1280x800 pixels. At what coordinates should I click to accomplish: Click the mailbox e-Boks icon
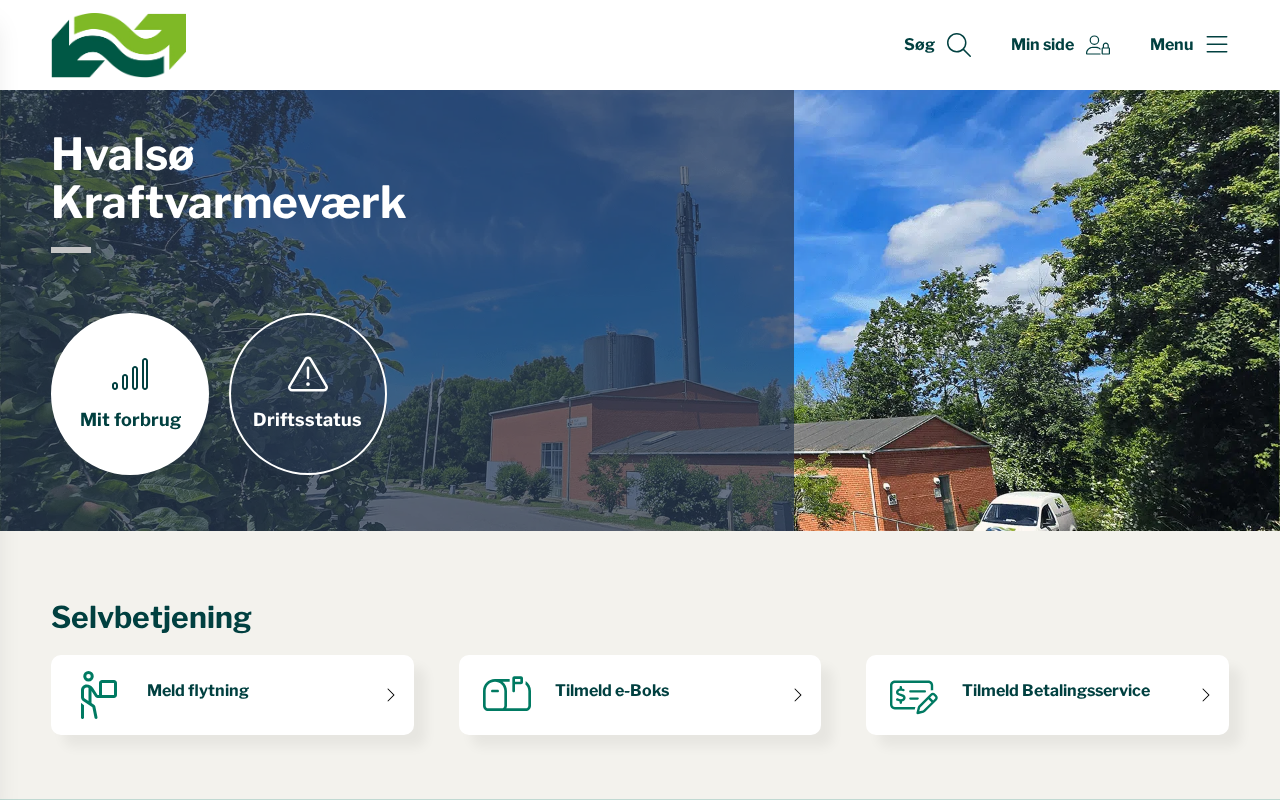click(507, 694)
